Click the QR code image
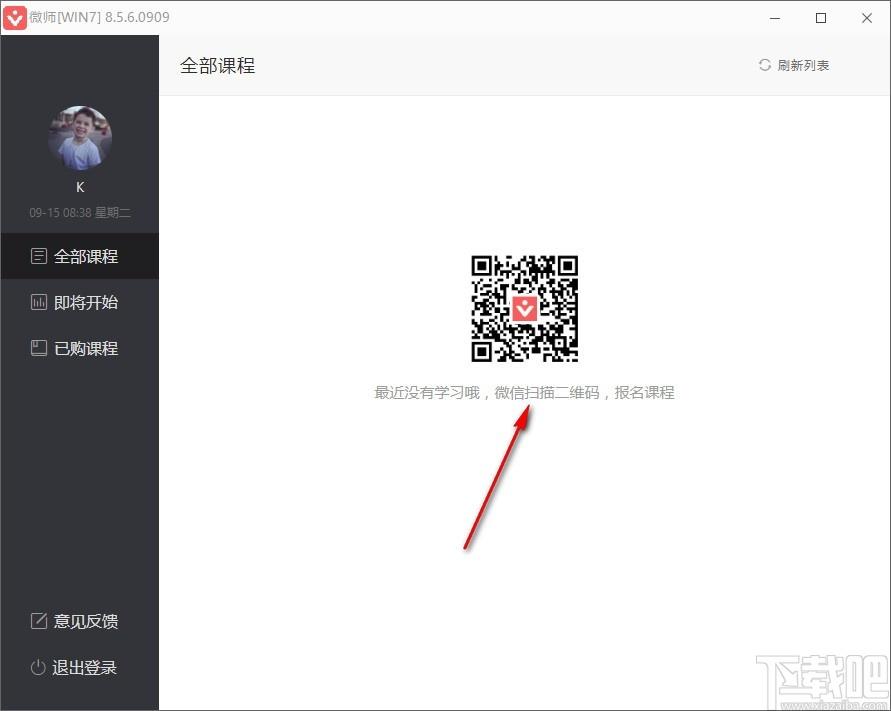This screenshot has width=891, height=711. tap(524, 309)
